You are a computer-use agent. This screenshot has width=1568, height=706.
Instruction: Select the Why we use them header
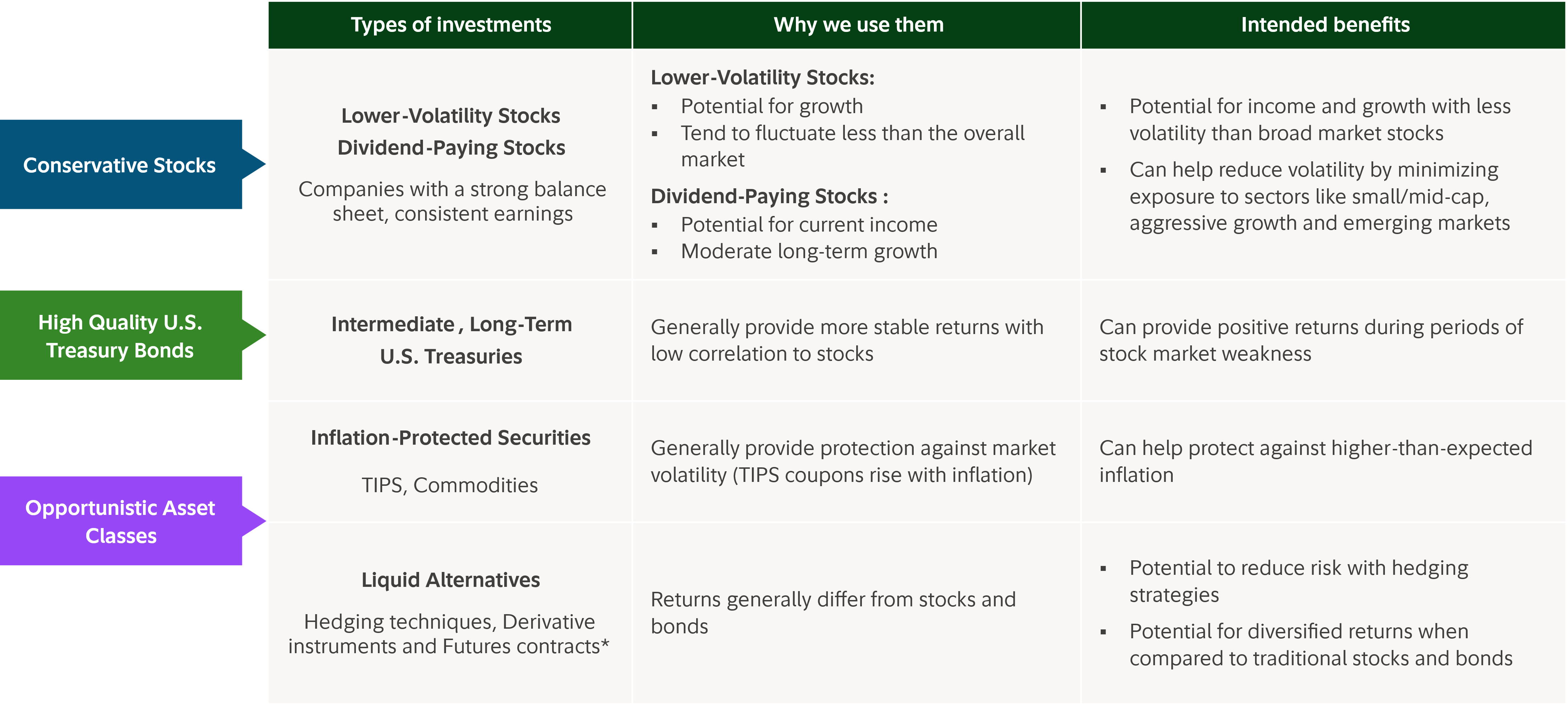[x=858, y=24]
